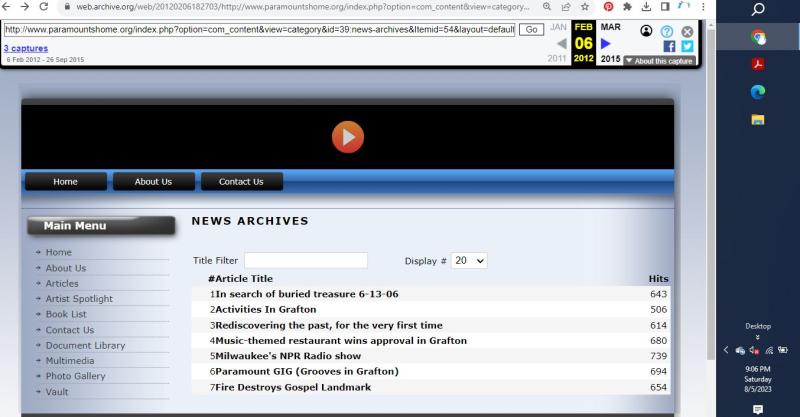Click the orange play button in banner
The image size is (800, 417).
click(347, 136)
